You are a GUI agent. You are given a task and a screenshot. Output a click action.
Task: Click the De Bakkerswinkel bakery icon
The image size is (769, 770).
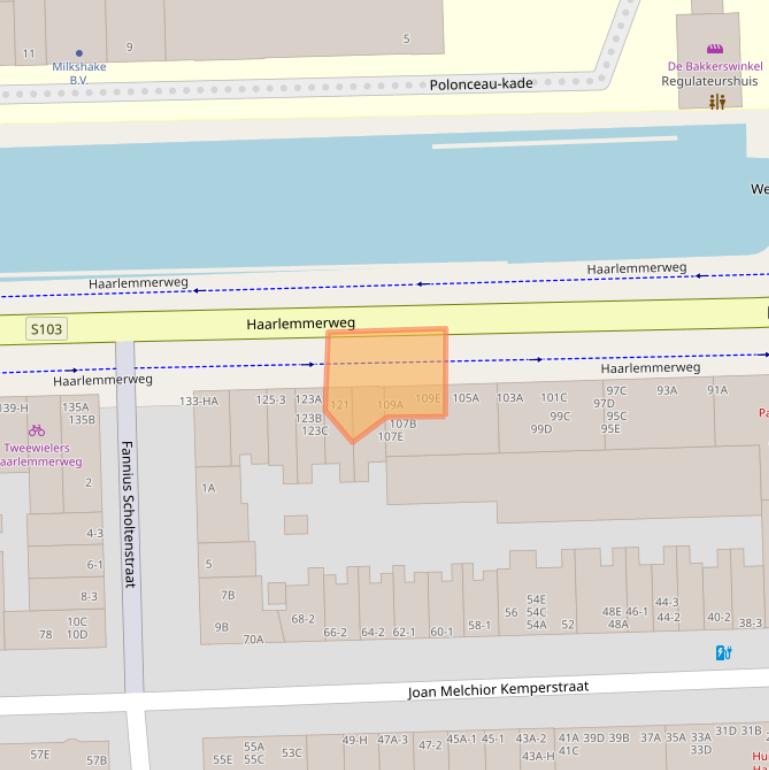point(714,49)
